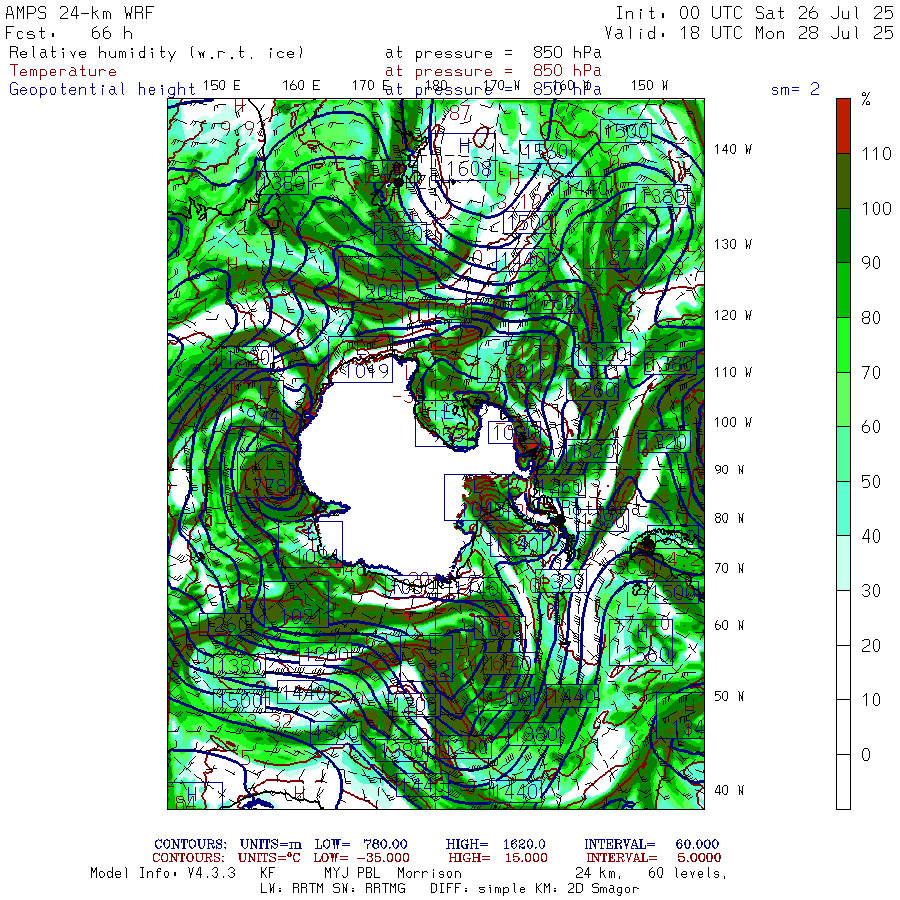Image resolution: width=900 pixels, height=900 pixels.
Task: Click the red 'LOW= -35.000' temperature value
Action: coord(362,858)
